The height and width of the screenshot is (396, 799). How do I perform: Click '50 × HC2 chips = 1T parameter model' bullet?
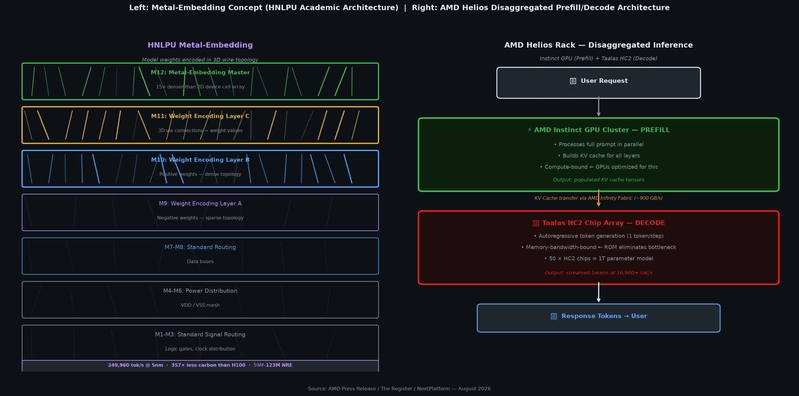coord(598,258)
